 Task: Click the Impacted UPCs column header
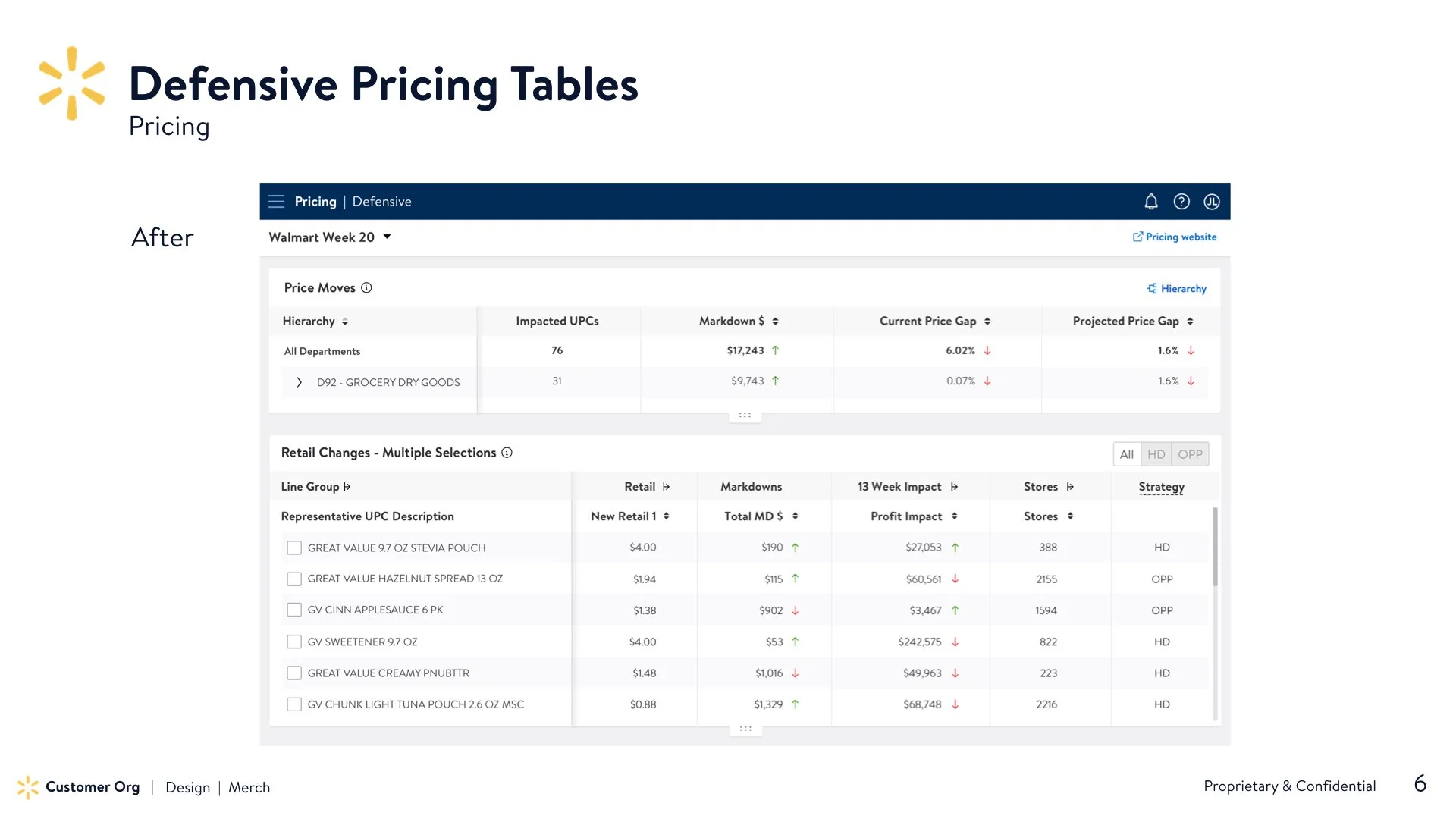[557, 322]
